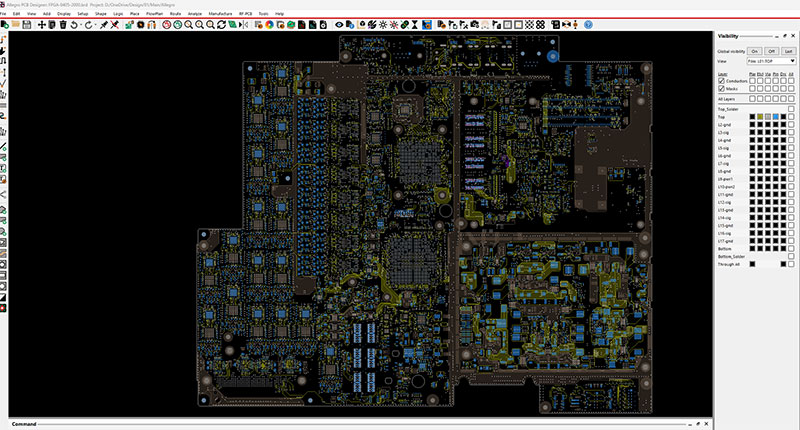Click the first magnifier zoom icon
Viewport: 800px width, 430px height.
point(188,24)
